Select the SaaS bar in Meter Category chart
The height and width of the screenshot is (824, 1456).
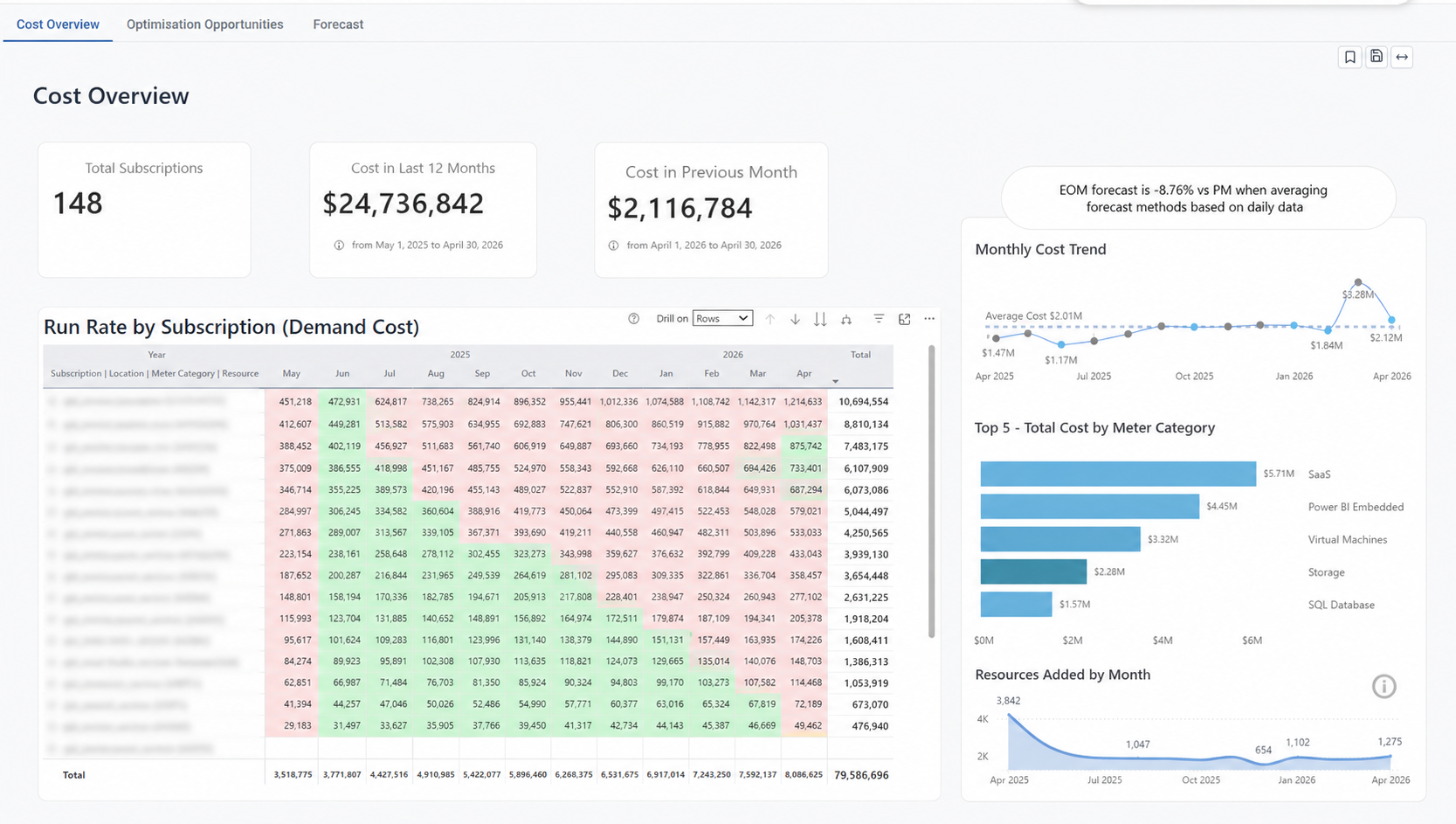tap(1118, 474)
